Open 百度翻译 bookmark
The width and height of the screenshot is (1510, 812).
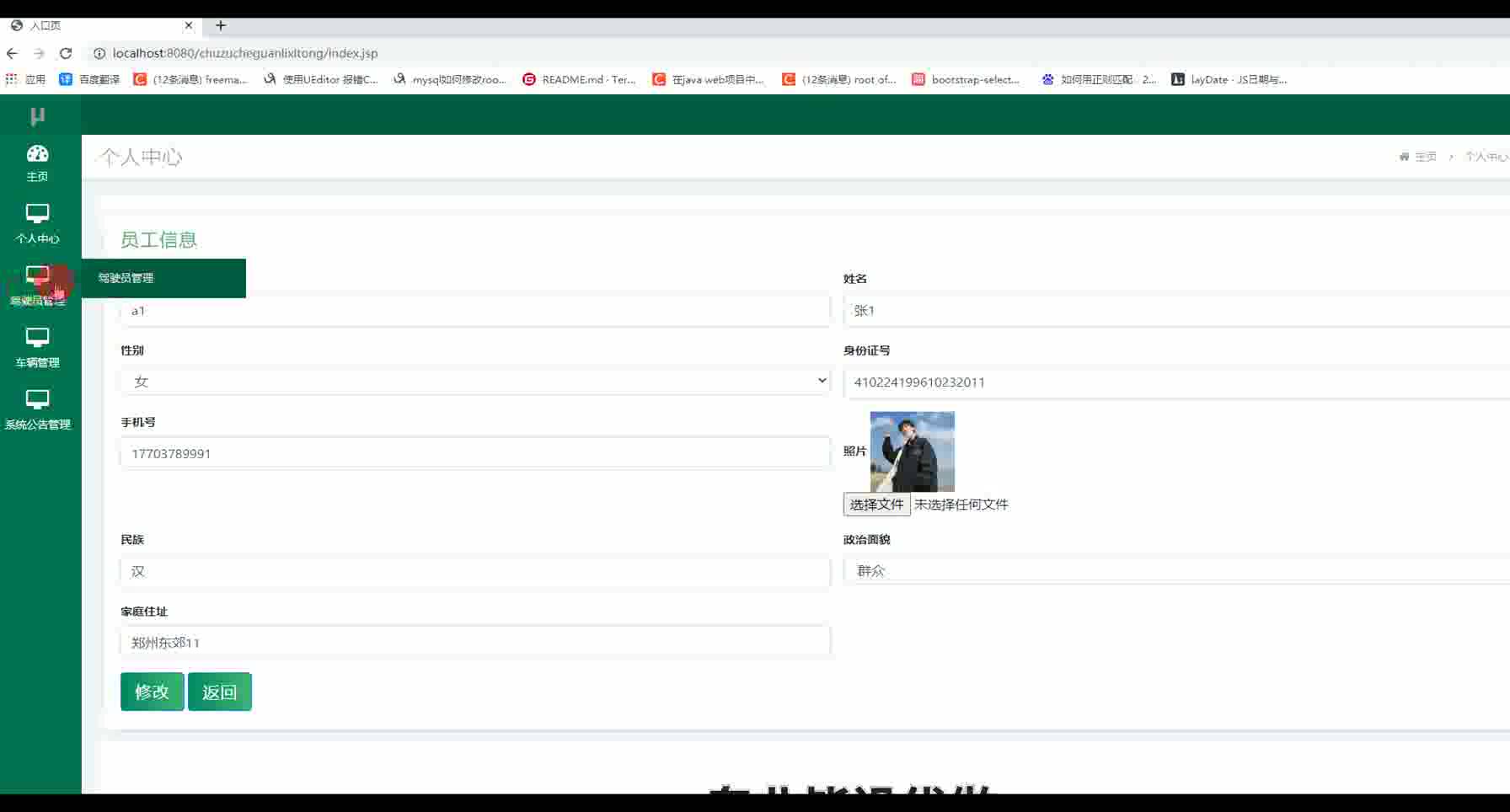pyautogui.click(x=89, y=79)
